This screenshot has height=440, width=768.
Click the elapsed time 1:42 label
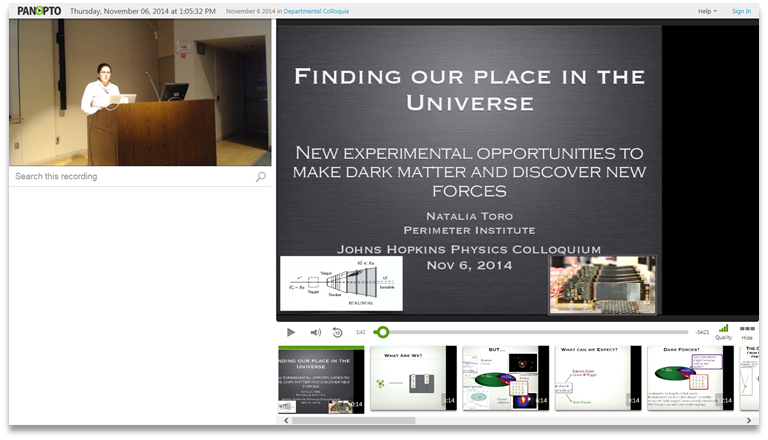pos(360,332)
